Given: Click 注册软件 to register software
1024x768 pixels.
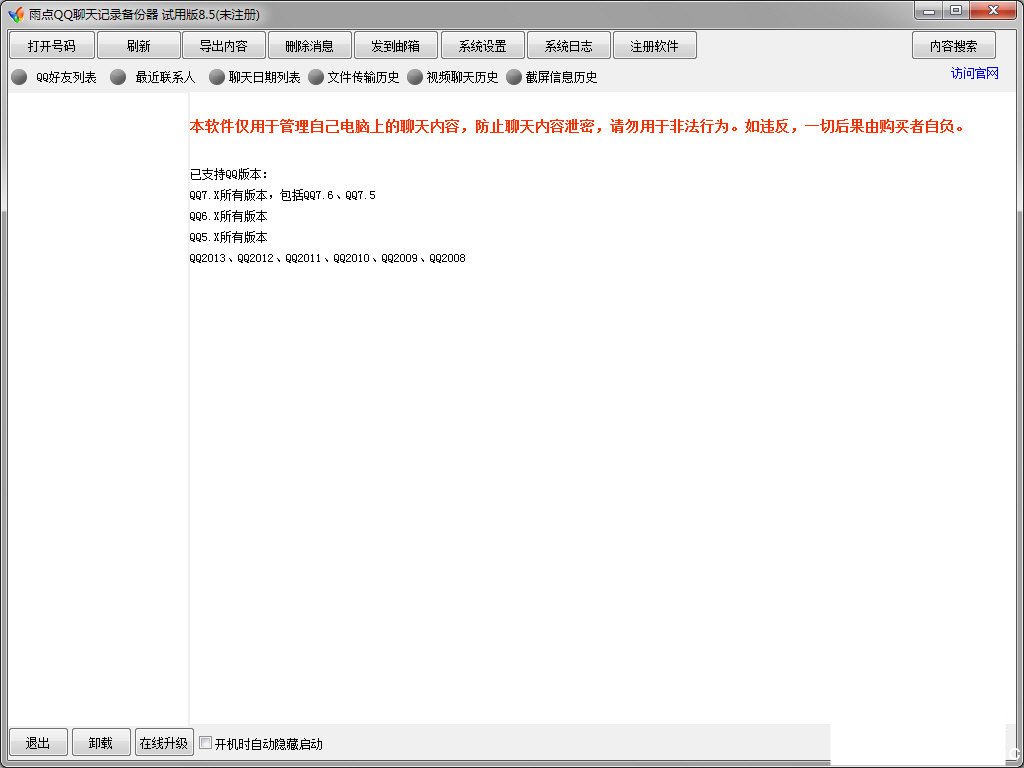Looking at the screenshot, I should click(x=655, y=46).
